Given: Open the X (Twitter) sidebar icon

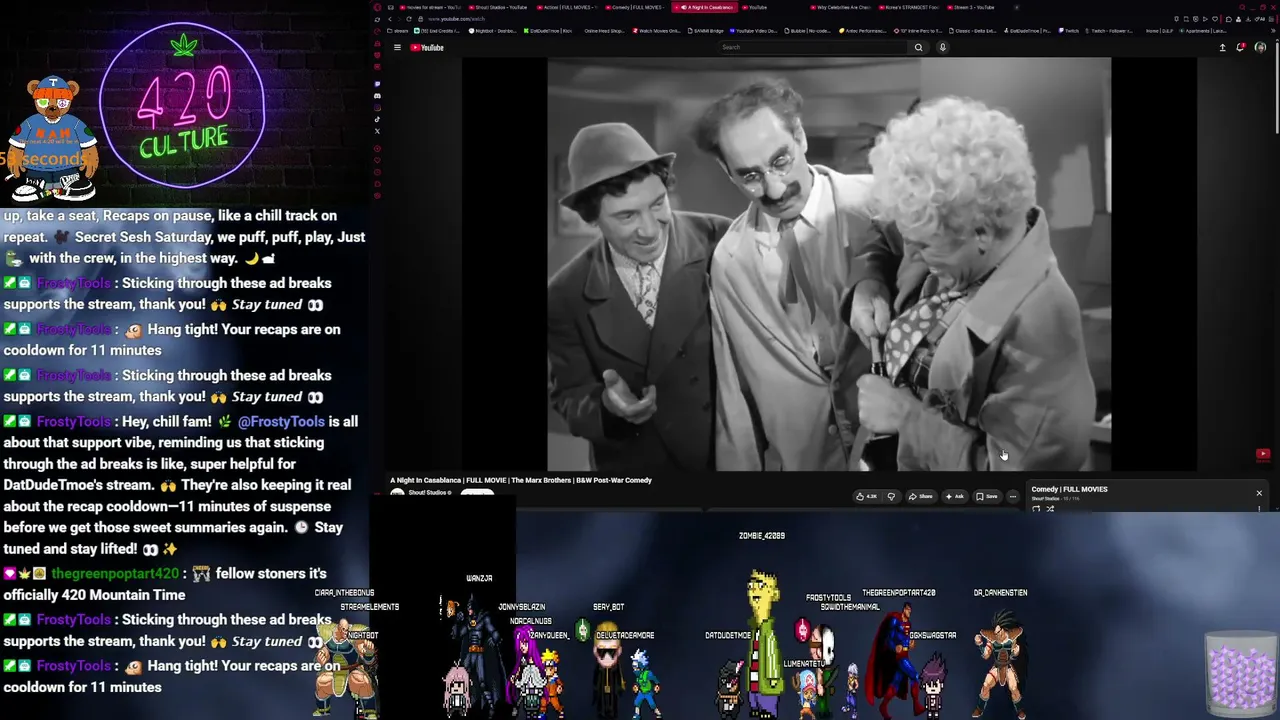Looking at the screenshot, I should (x=377, y=131).
